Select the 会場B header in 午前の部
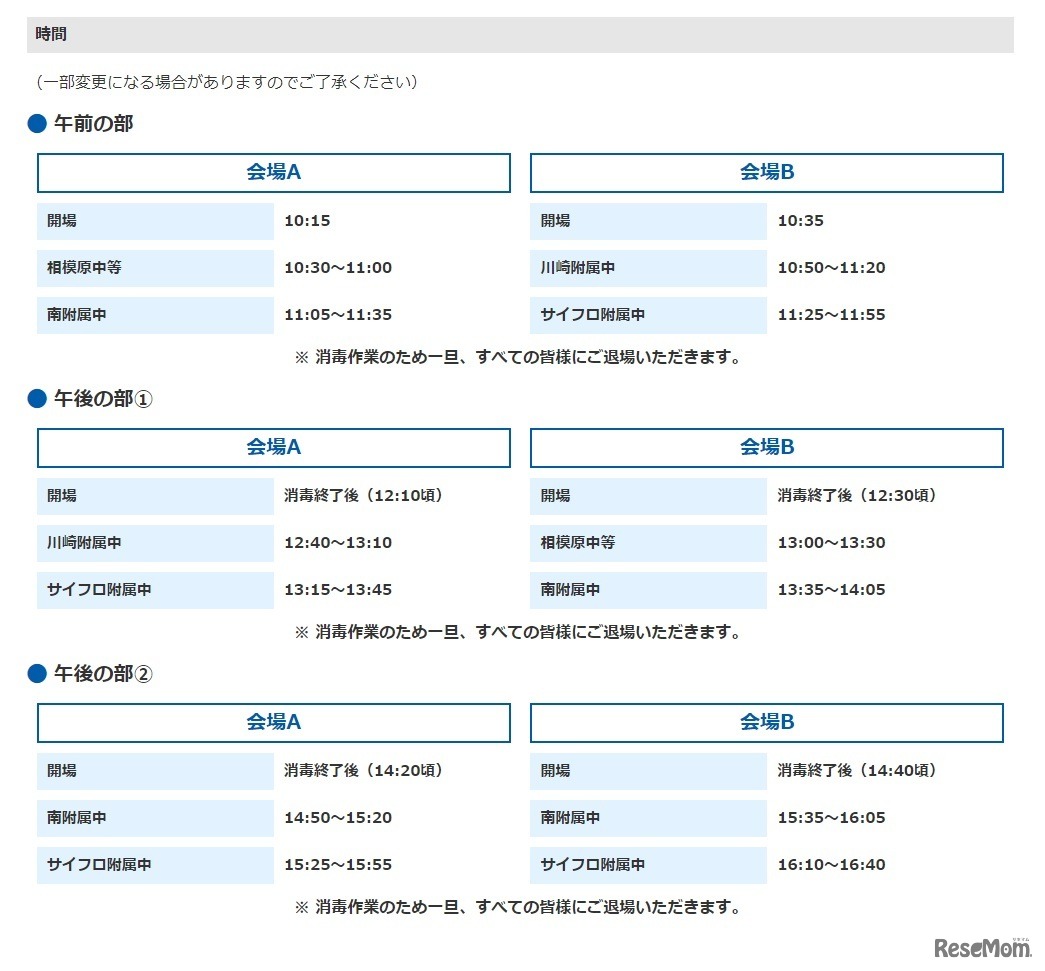The width and height of the screenshot is (1045, 971). (765, 172)
